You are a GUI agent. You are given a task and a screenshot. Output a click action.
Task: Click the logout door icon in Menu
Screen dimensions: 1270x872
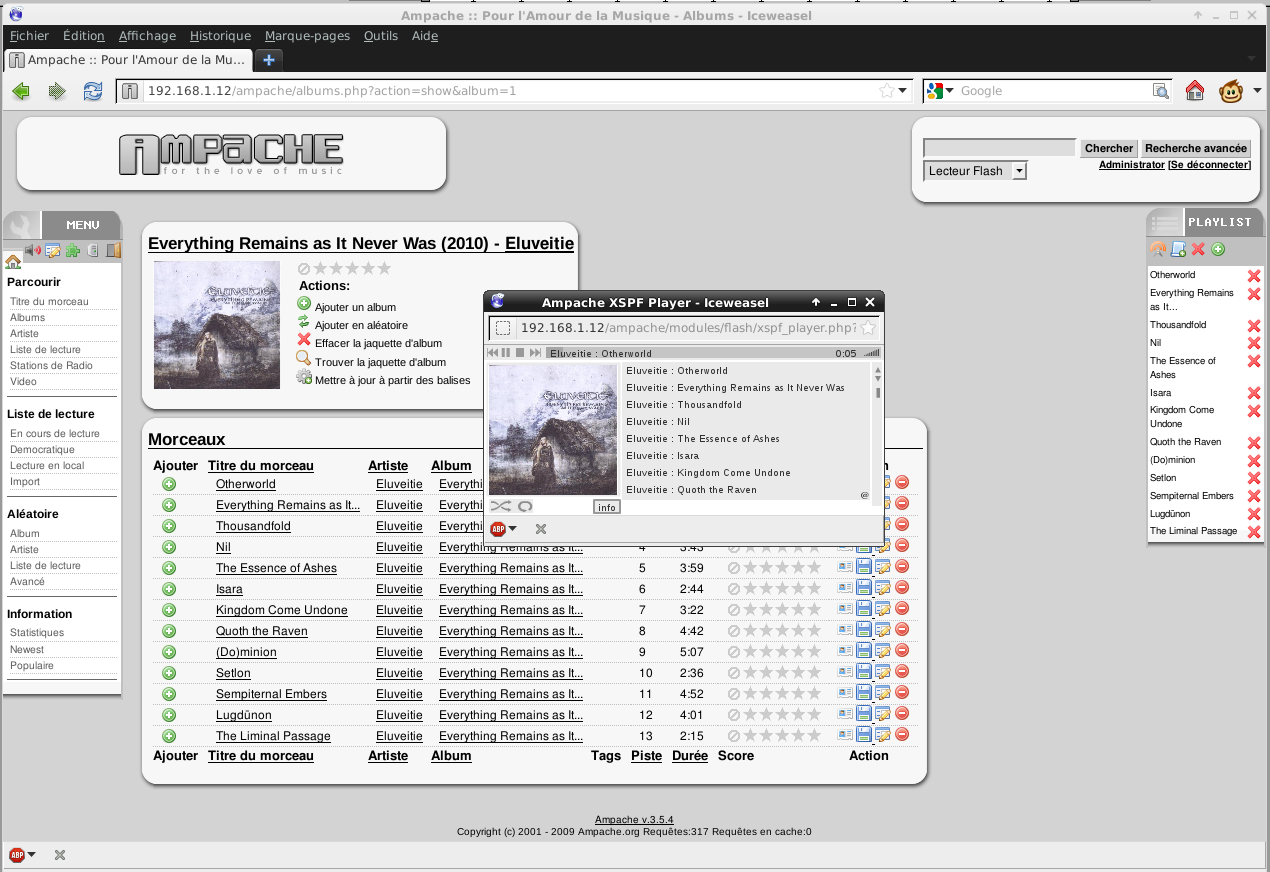(113, 250)
